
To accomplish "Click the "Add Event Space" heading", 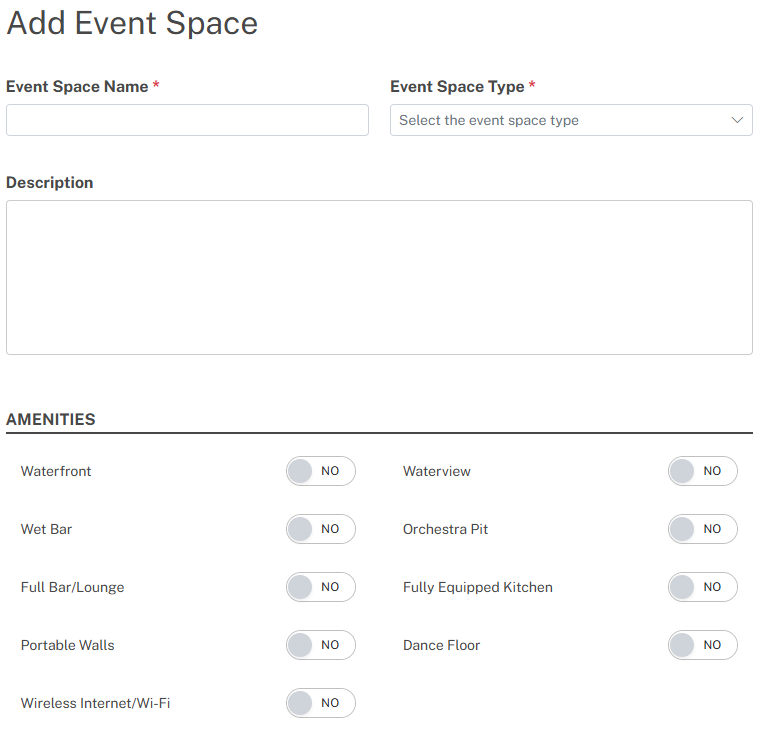I will [x=132, y=23].
